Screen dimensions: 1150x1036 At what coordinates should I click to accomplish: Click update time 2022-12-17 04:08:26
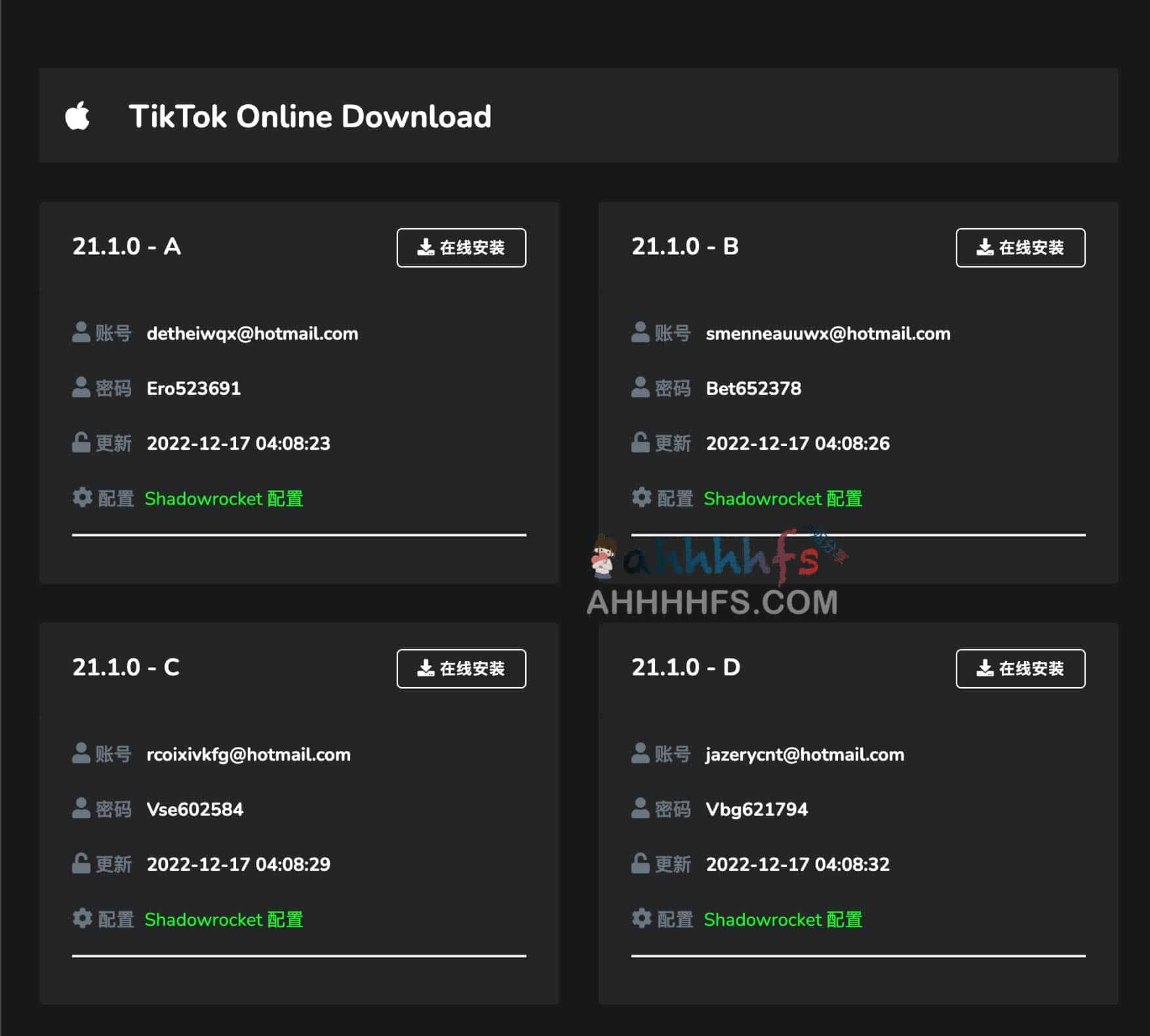(798, 444)
